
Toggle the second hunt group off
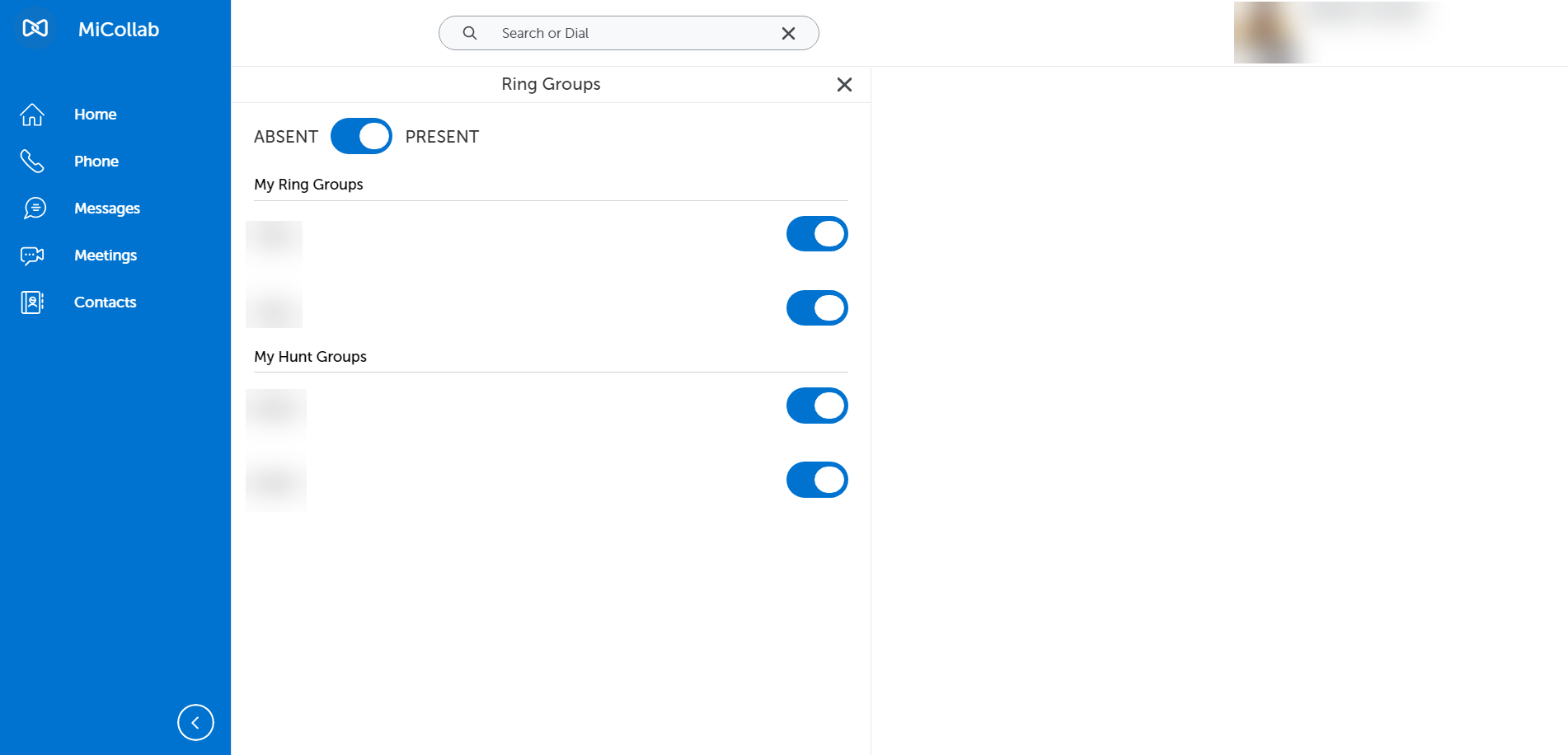coord(817,480)
